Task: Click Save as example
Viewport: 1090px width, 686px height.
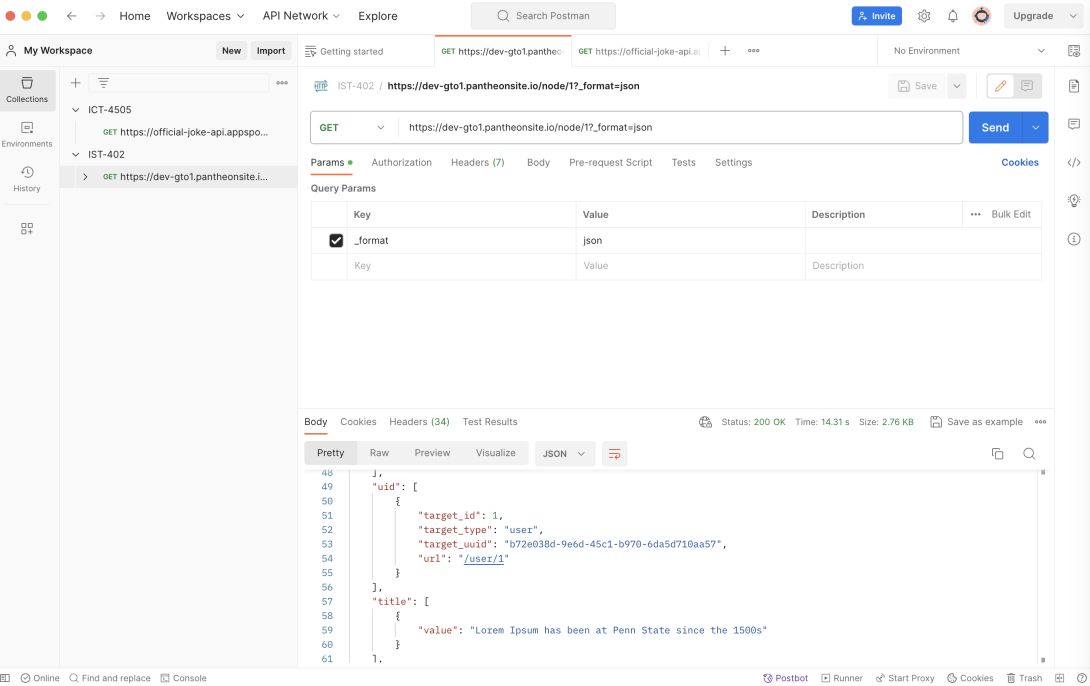Action: 977,422
